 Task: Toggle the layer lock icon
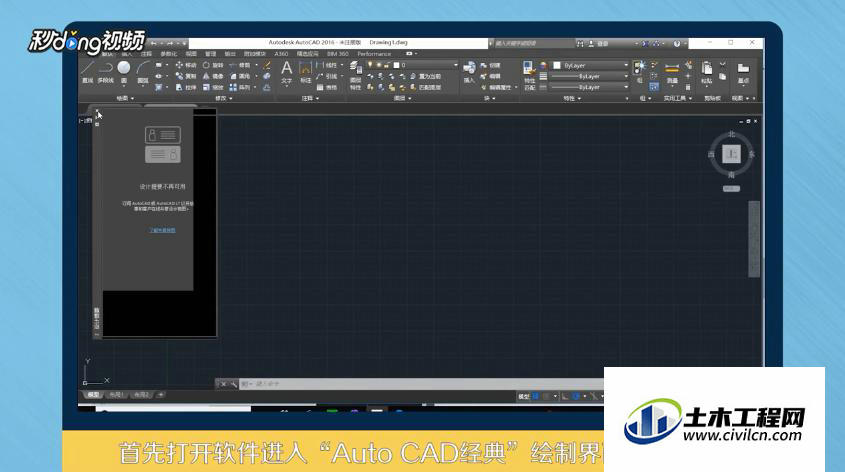(387, 65)
